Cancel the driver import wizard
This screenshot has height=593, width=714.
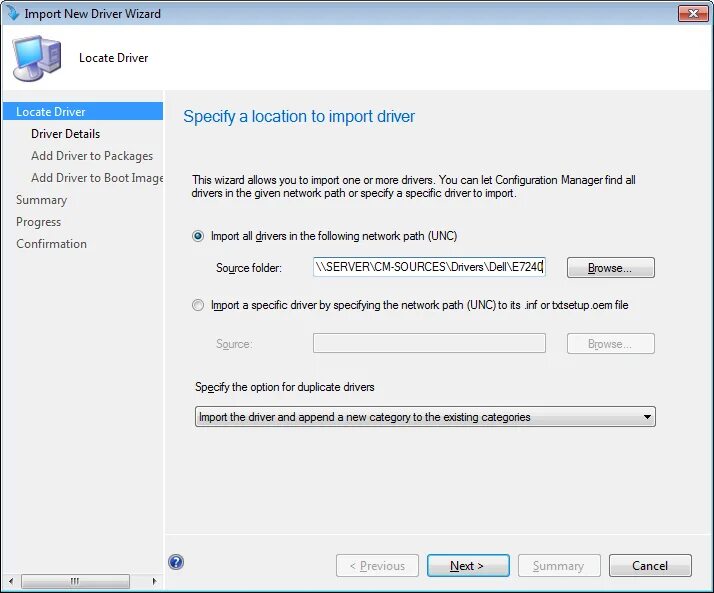click(650, 566)
